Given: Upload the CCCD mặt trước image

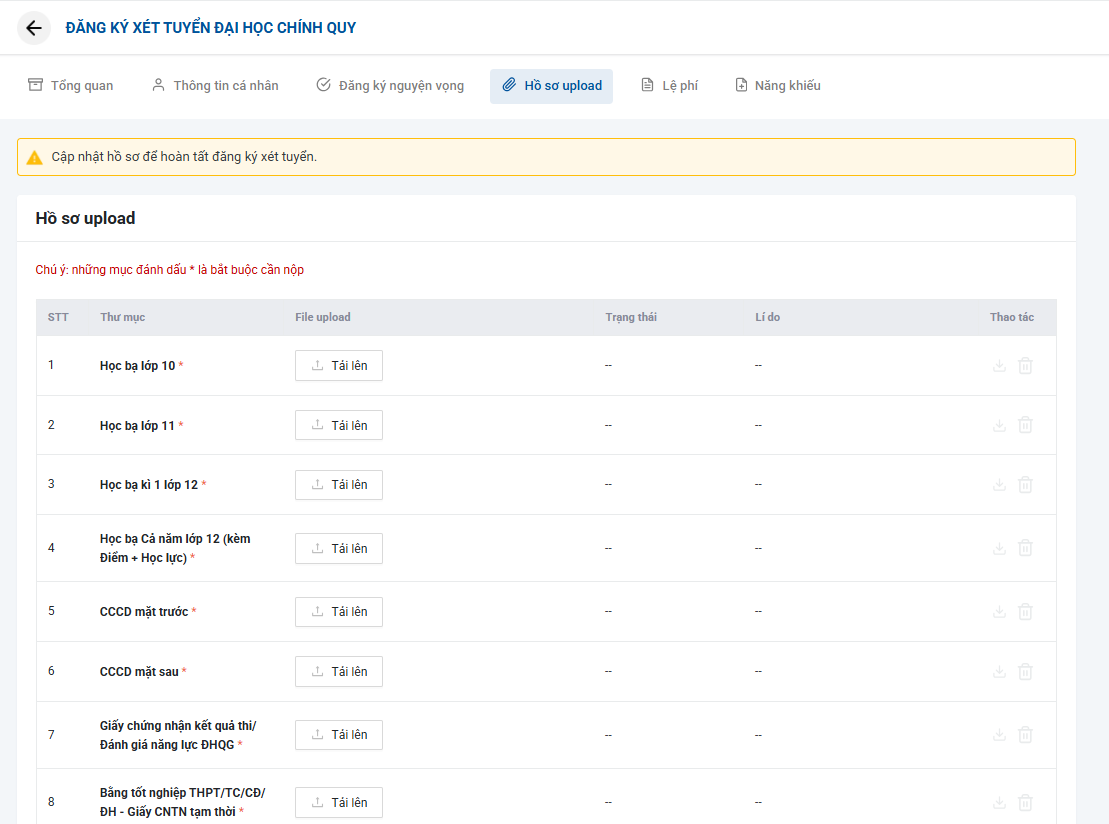Looking at the screenshot, I should tap(338, 612).
